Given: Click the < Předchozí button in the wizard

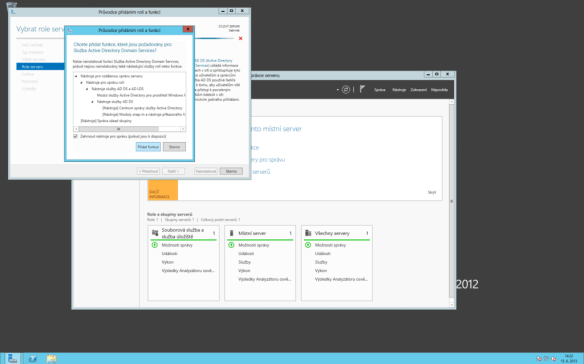Looking at the screenshot, I should [148, 171].
